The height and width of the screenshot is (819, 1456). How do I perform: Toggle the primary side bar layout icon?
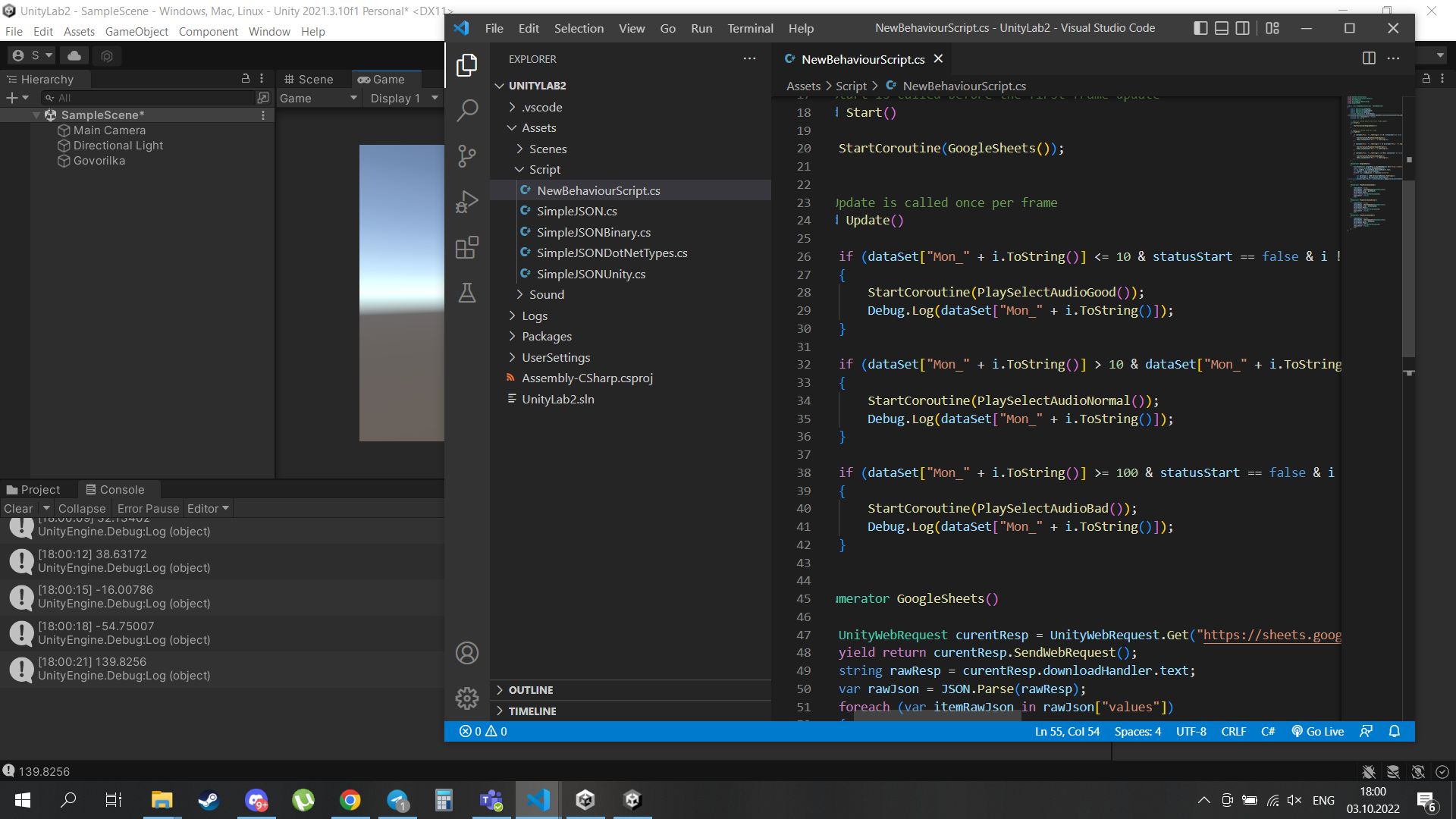click(x=1200, y=28)
